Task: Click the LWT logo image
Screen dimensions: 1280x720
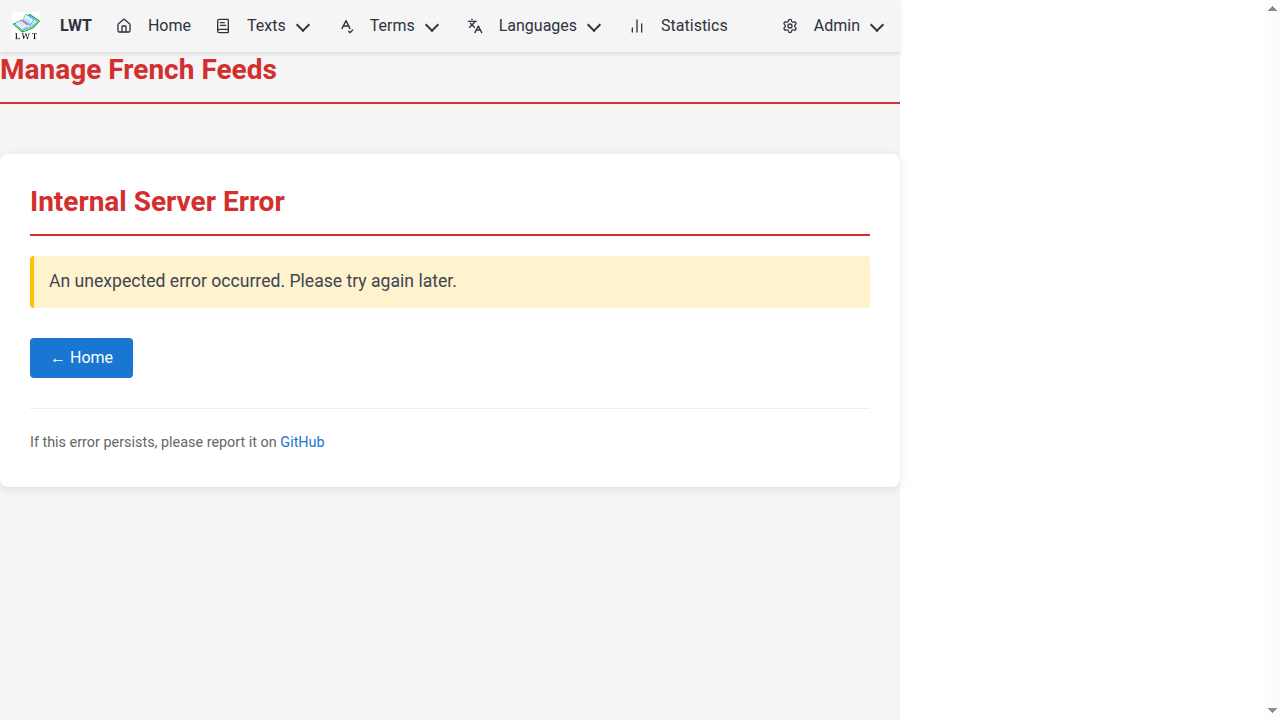Action: pos(26,27)
